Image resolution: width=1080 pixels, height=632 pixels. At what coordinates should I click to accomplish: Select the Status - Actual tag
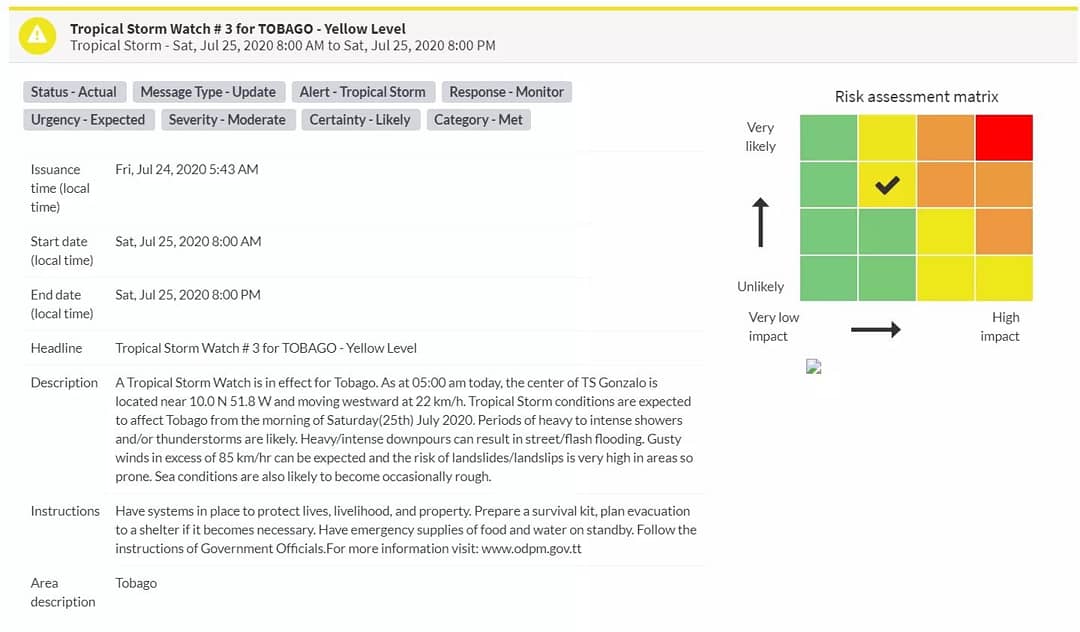tap(74, 92)
